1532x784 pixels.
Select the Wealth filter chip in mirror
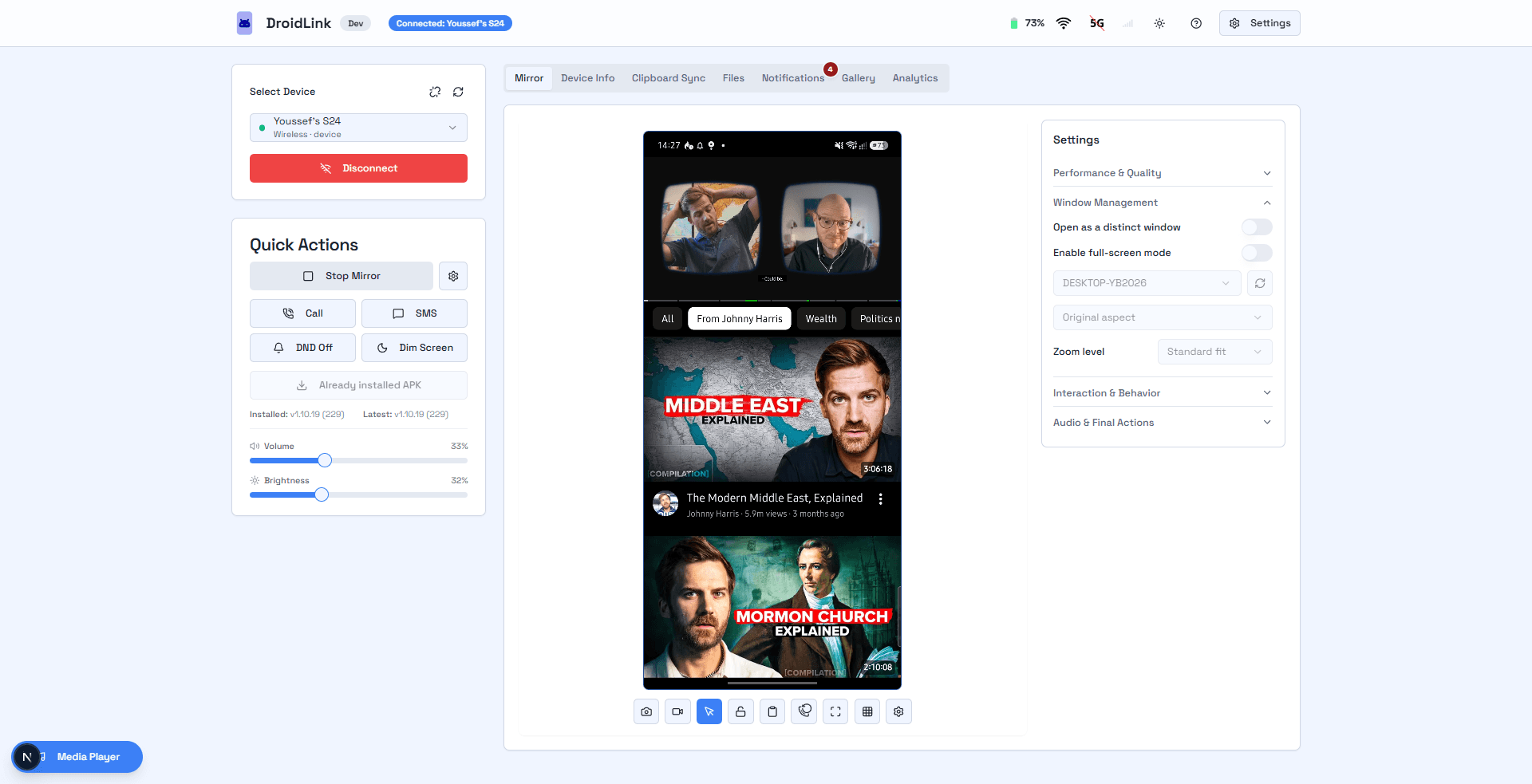(821, 318)
